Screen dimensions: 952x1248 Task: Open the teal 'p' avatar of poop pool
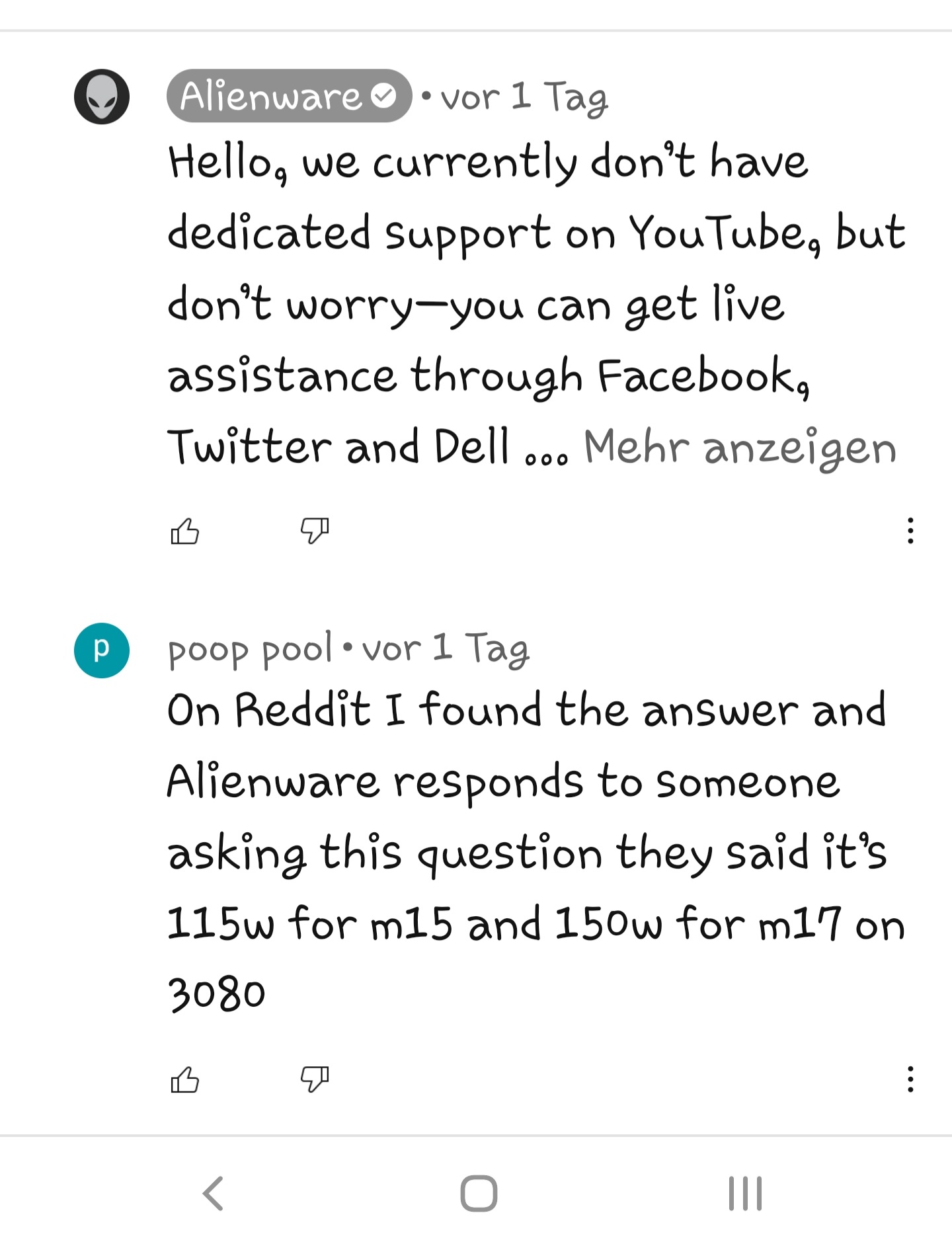[x=101, y=650]
